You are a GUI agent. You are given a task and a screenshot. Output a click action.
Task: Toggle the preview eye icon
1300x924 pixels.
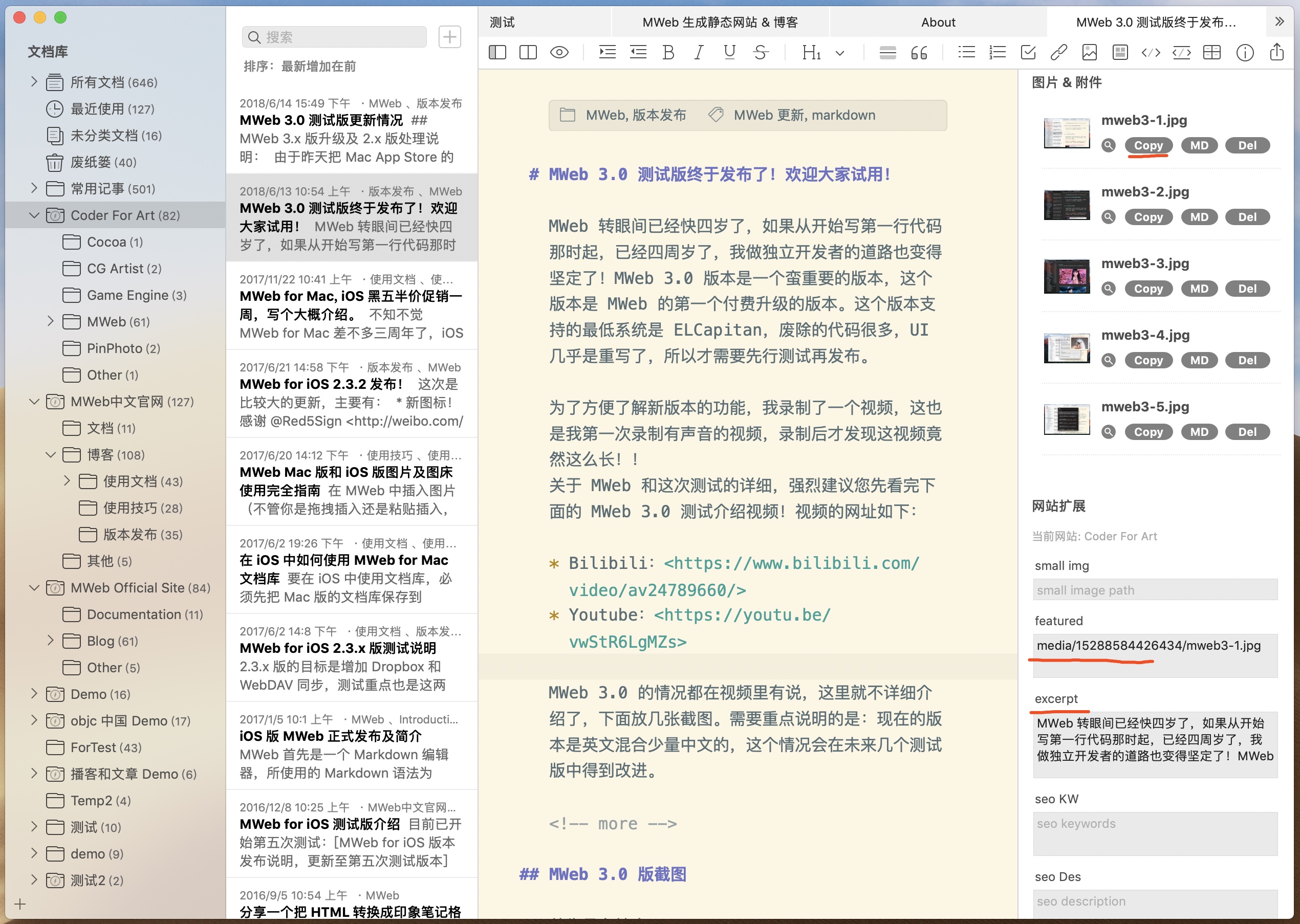coord(559,53)
